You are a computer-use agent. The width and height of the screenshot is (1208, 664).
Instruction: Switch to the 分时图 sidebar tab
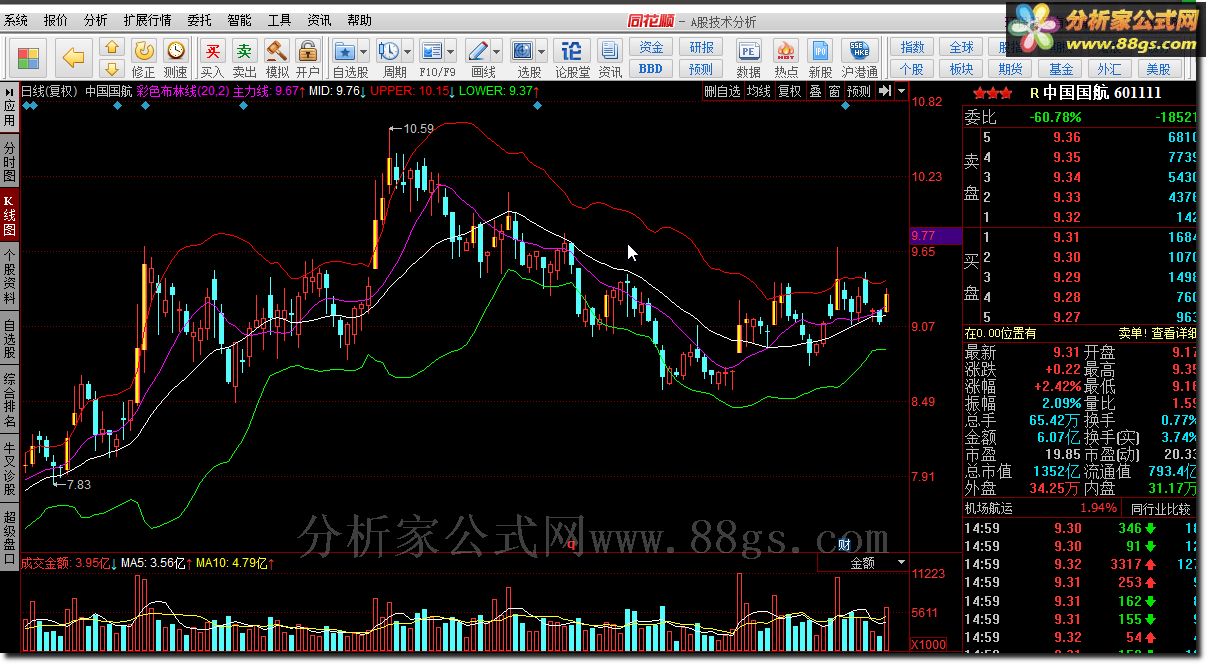click(9, 160)
